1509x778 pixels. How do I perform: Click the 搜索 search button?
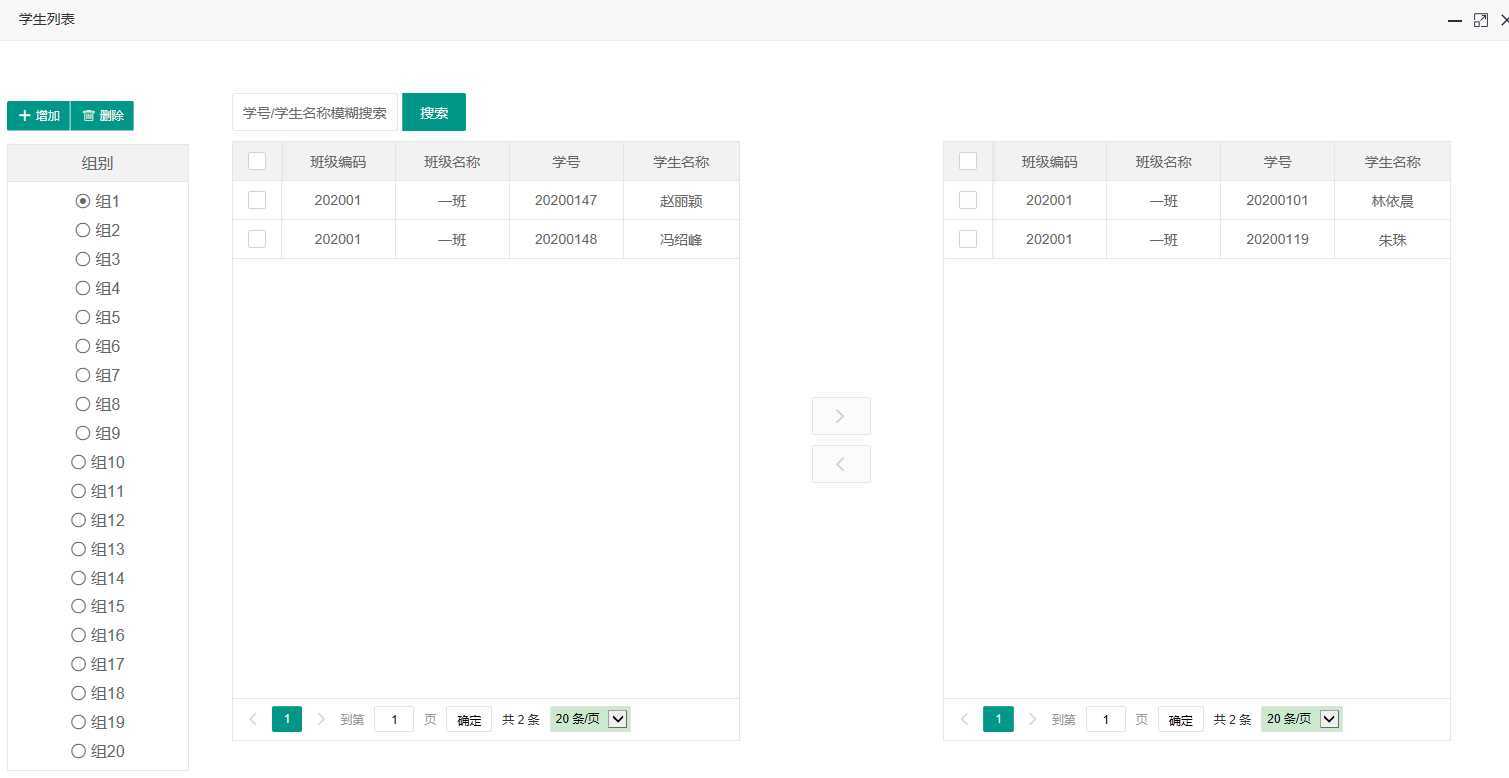click(434, 113)
